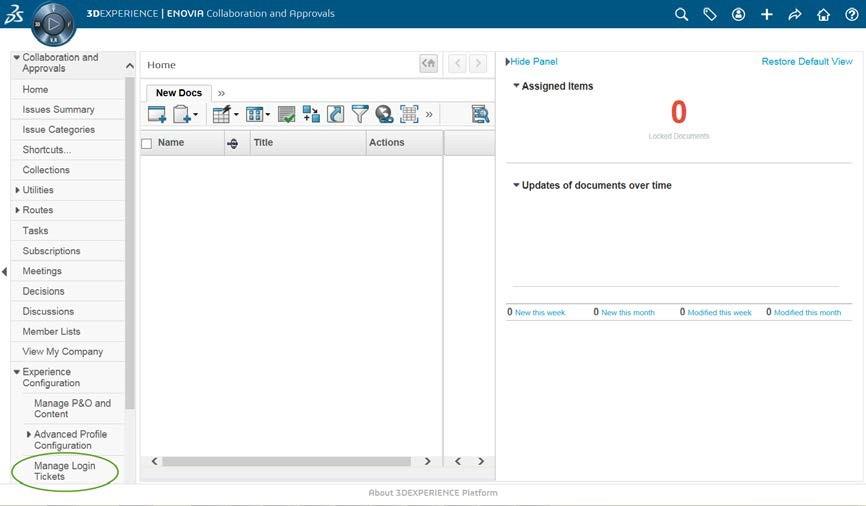Click the table edit mode icon

click(222, 114)
